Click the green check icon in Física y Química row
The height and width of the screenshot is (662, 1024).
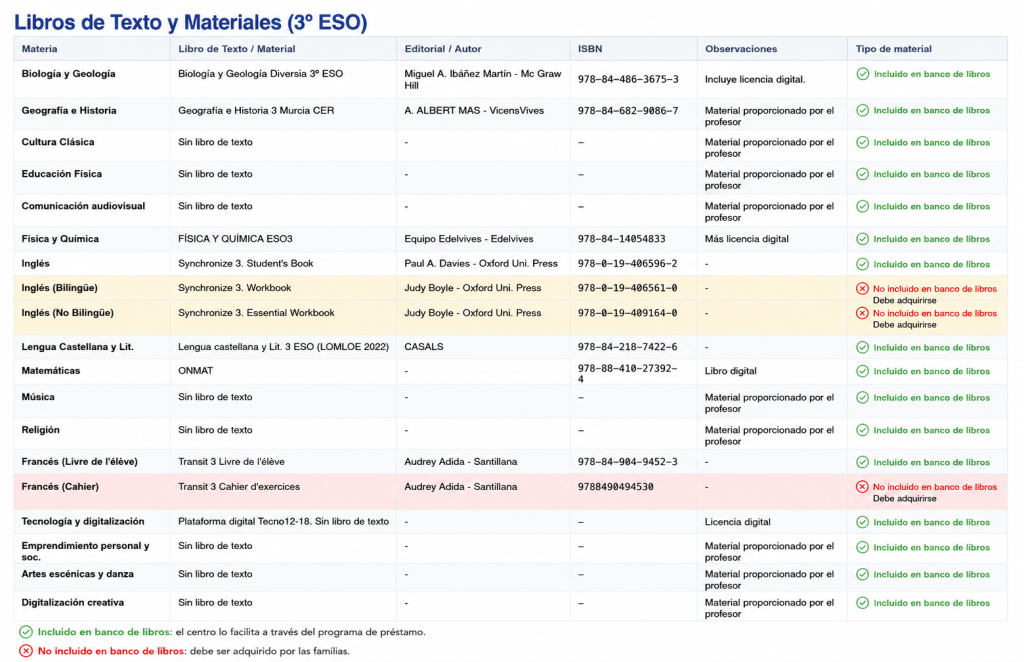(x=863, y=239)
